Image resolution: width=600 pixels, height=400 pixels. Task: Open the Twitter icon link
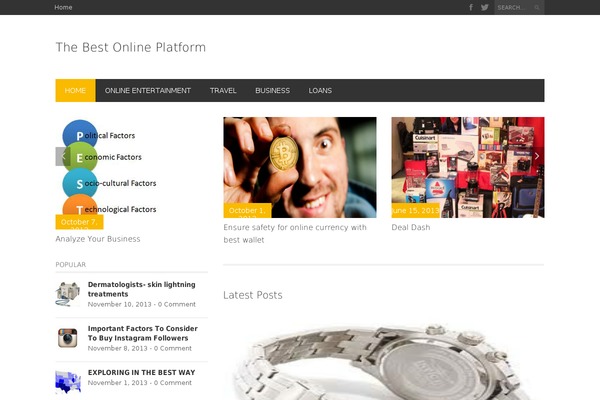tap(484, 7)
